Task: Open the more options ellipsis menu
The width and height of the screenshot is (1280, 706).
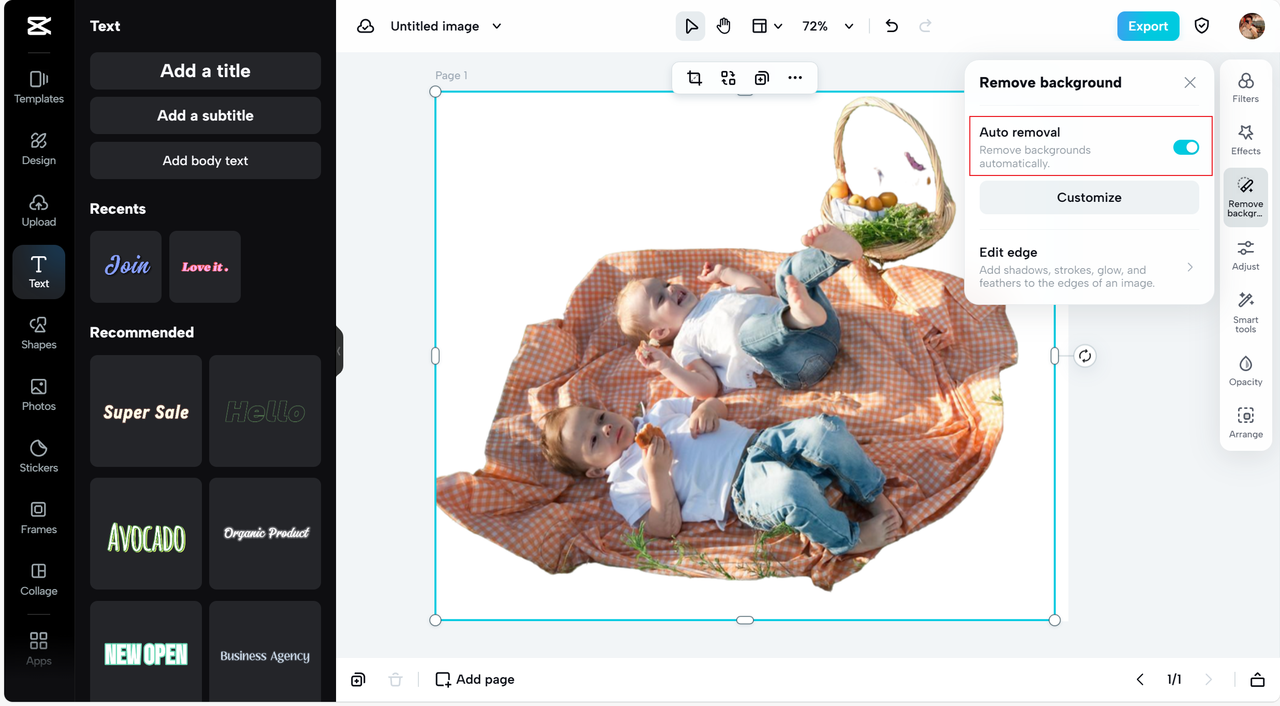Action: click(x=795, y=78)
